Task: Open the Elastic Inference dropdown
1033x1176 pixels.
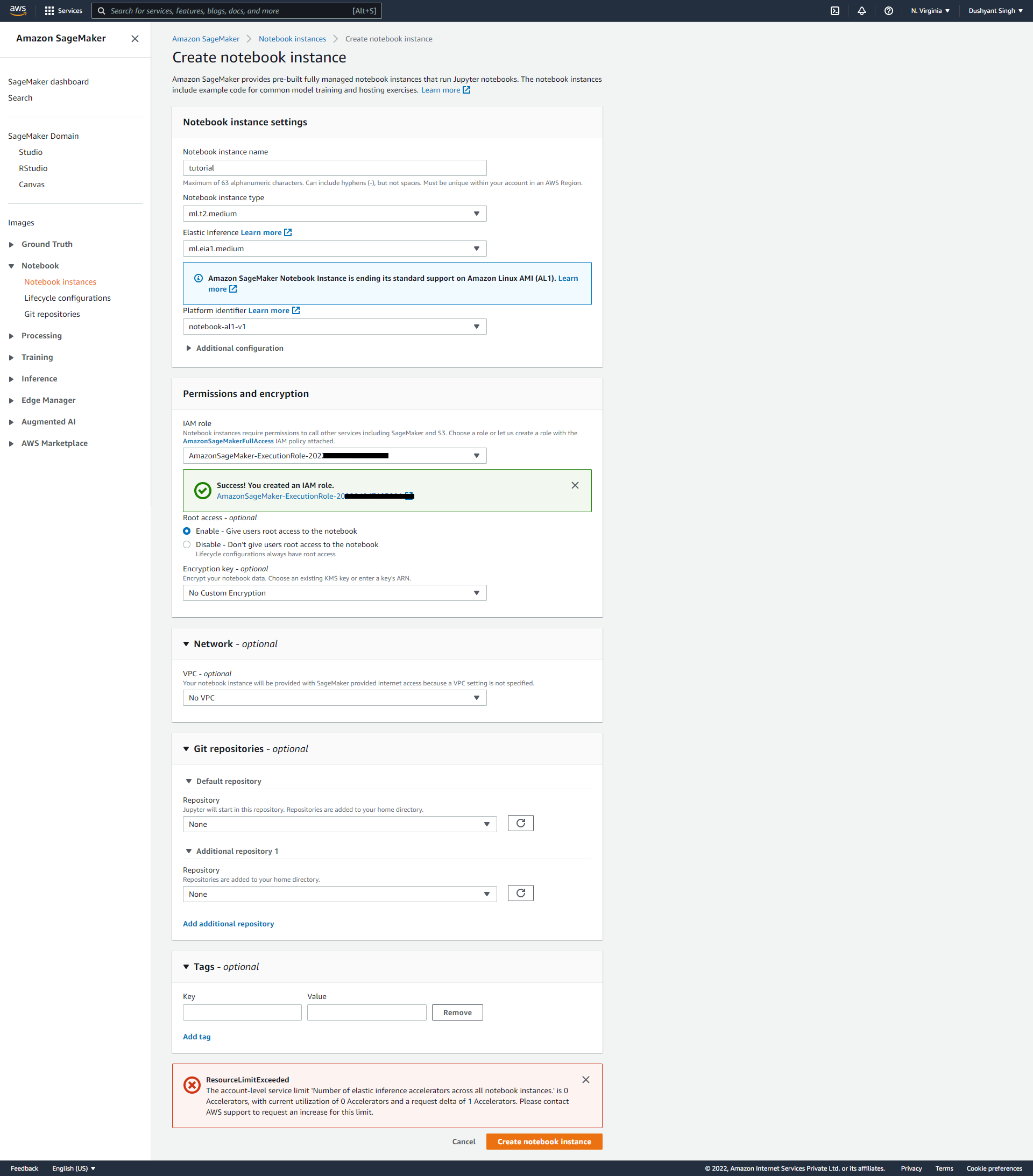Action: (334, 249)
